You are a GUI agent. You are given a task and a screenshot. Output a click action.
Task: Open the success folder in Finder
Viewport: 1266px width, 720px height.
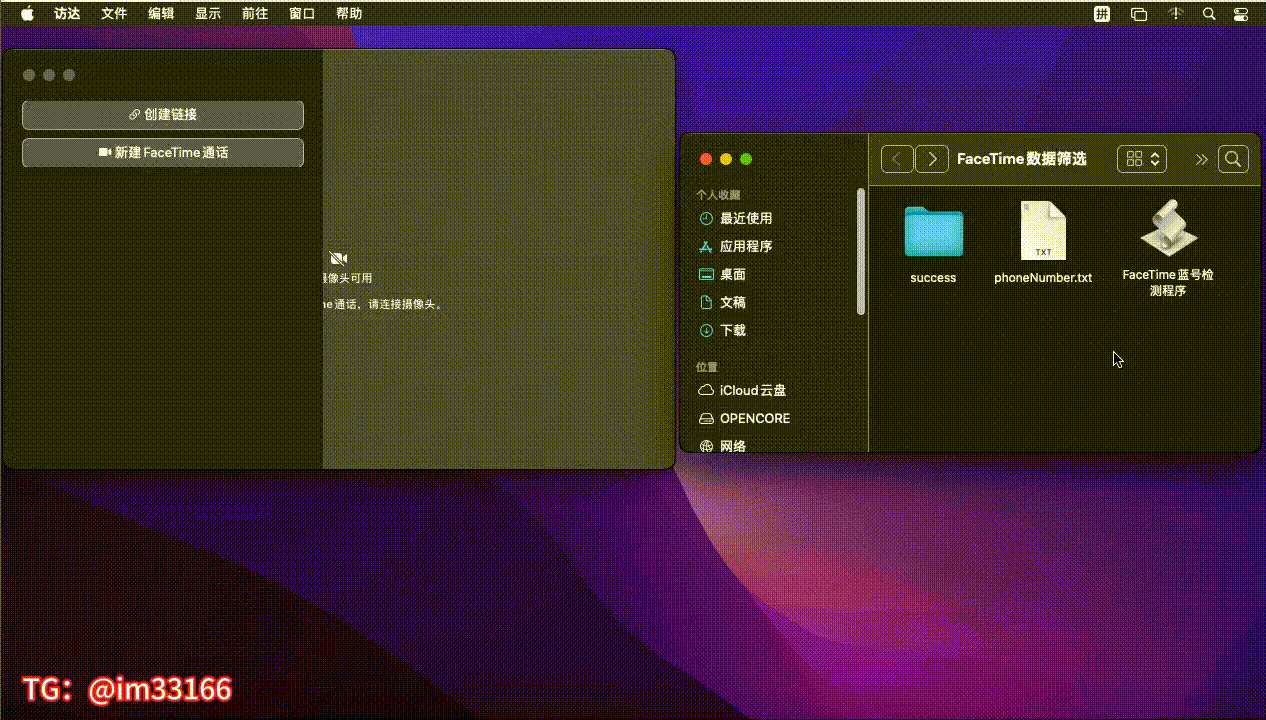(x=933, y=232)
